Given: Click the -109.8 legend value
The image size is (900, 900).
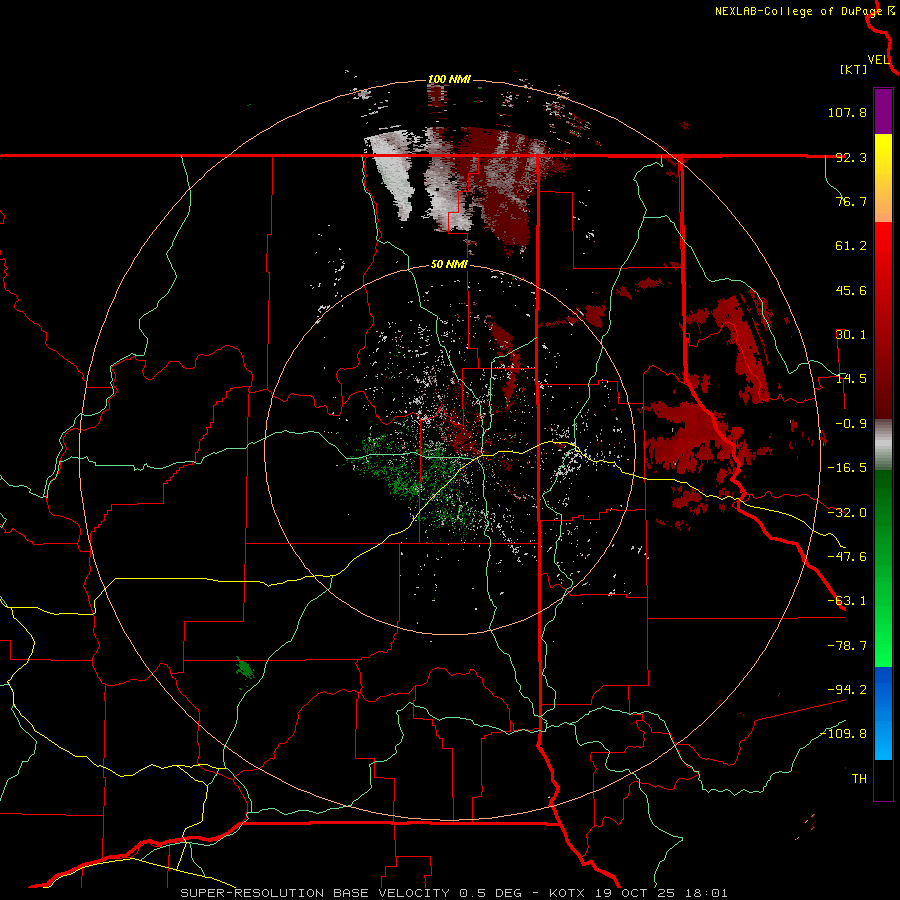Looking at the screenshot, I should (x=843, y=734).
